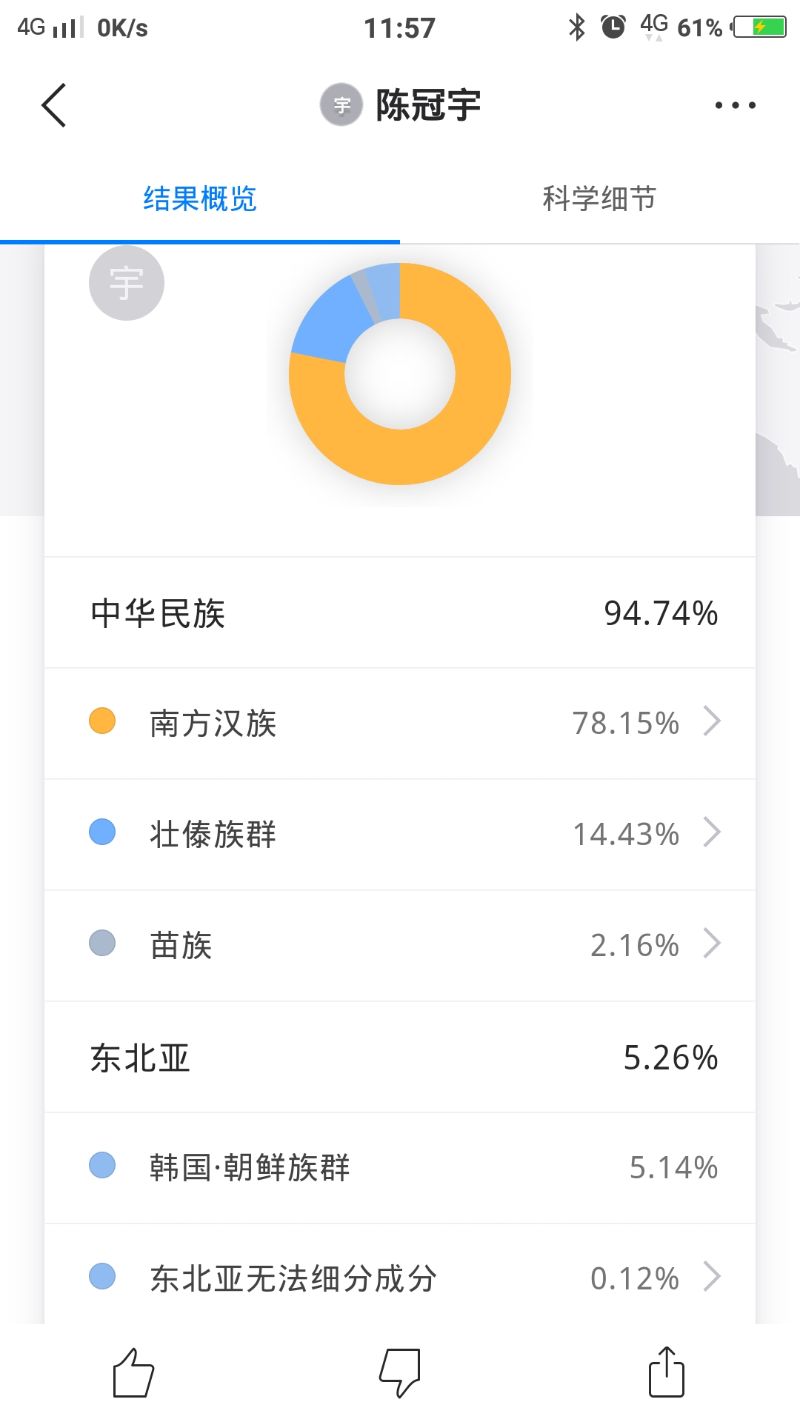Expand the 苗族 row chevron
Image resolution: width=800 pixels, height=1422 pixels.
point(712,944)
